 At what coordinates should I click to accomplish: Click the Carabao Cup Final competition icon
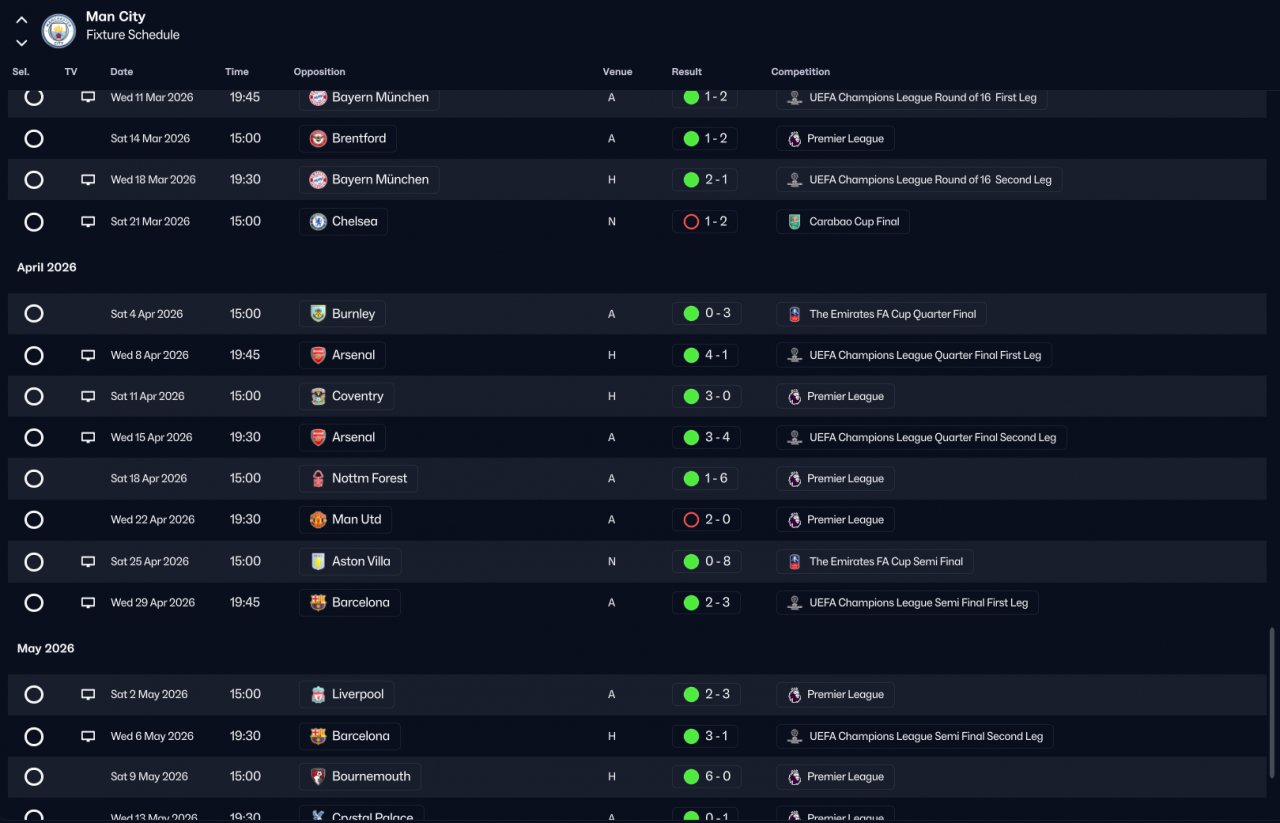point(794,222)
